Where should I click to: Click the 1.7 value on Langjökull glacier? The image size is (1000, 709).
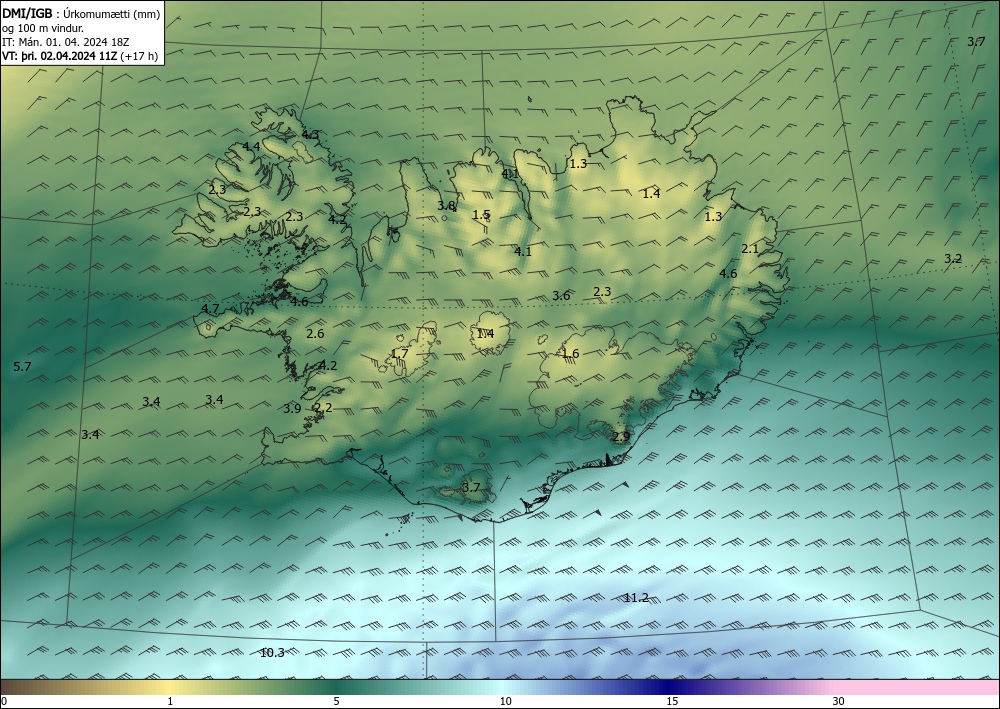point(399,354)
